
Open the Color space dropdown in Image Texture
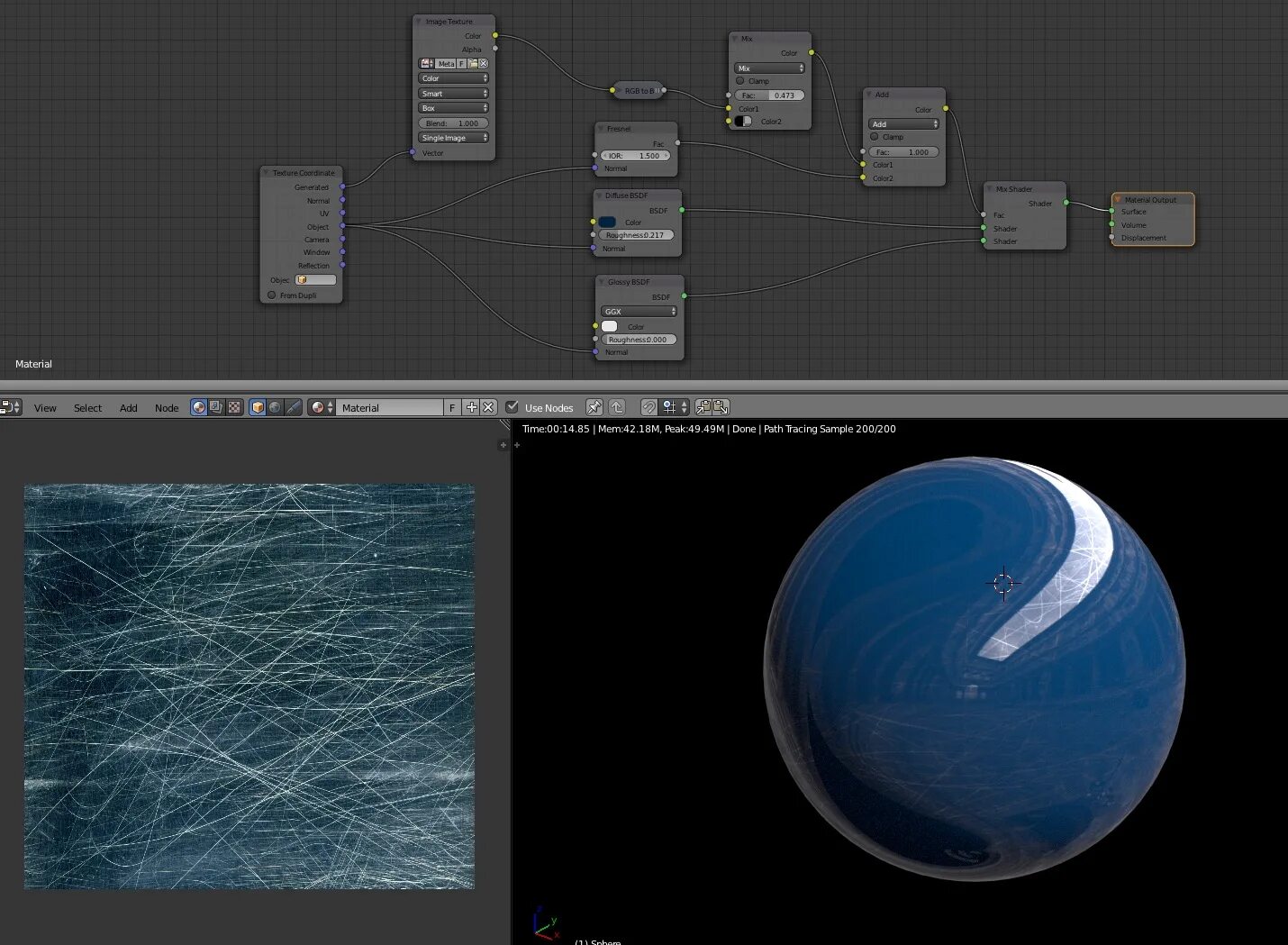(x=454, y=78)
